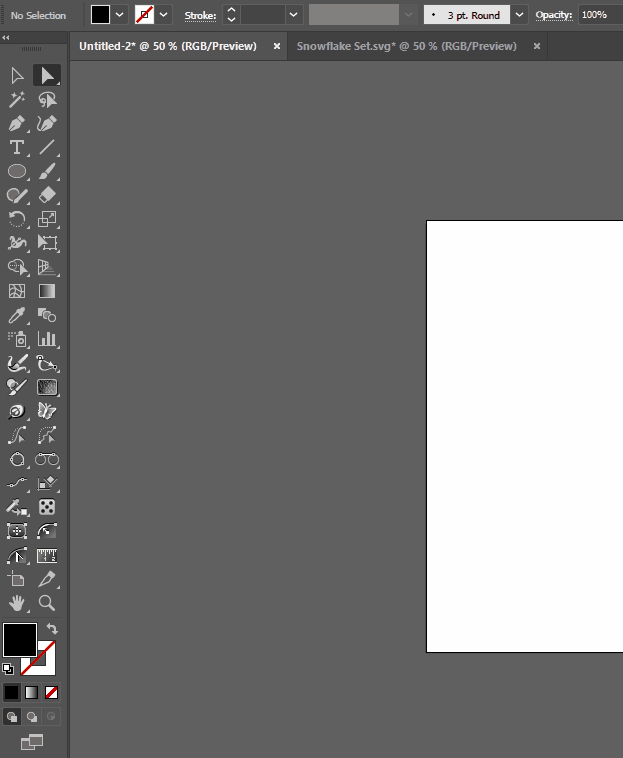The image size is (623, 758).
Task: Activate the Zoom magnifier tool
Action: coord(47,603)
